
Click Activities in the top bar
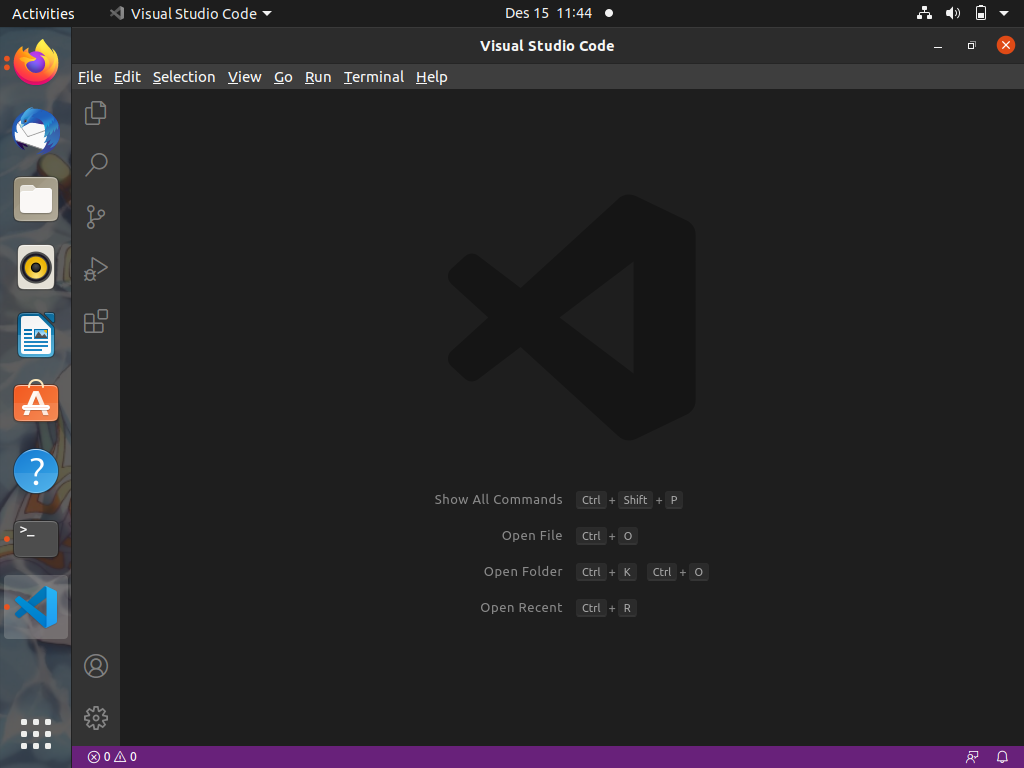[x=43, y=13]
